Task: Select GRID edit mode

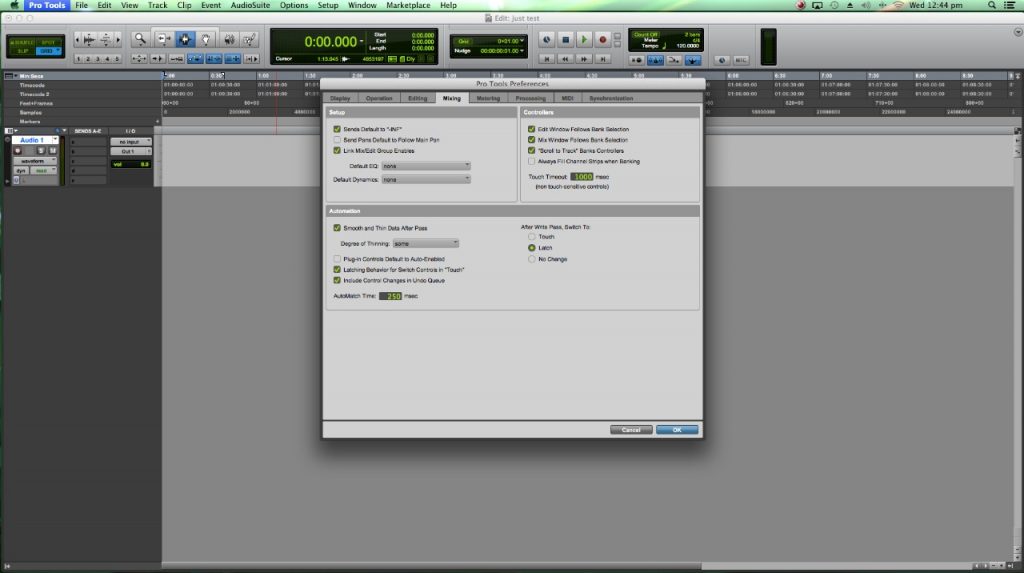Action: tap(48, 51)
